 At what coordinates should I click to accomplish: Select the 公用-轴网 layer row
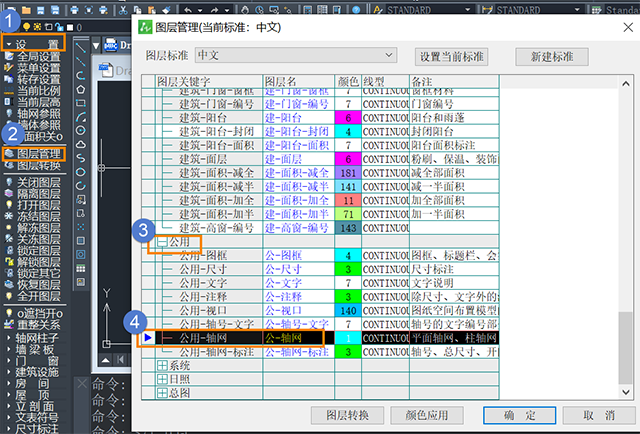320,338
